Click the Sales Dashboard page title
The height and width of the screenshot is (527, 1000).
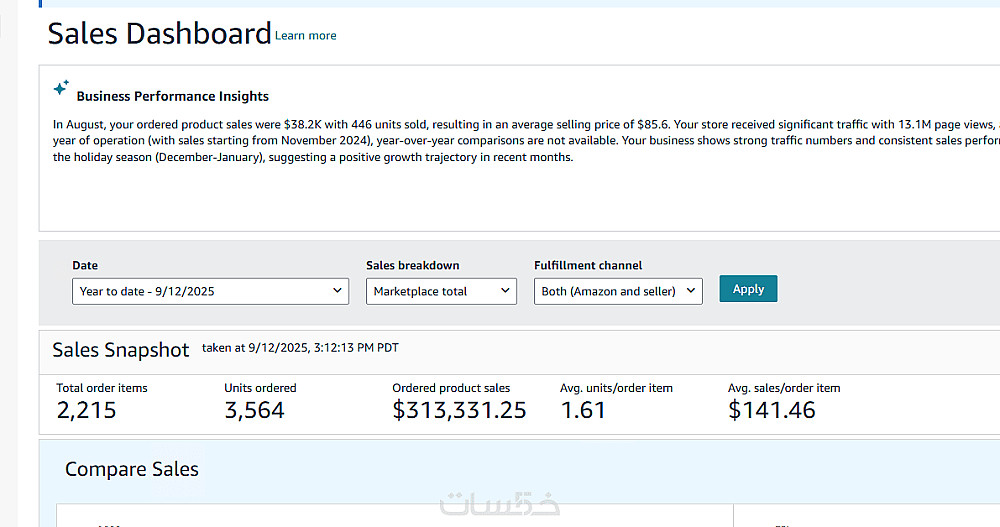tap(159, 33)
